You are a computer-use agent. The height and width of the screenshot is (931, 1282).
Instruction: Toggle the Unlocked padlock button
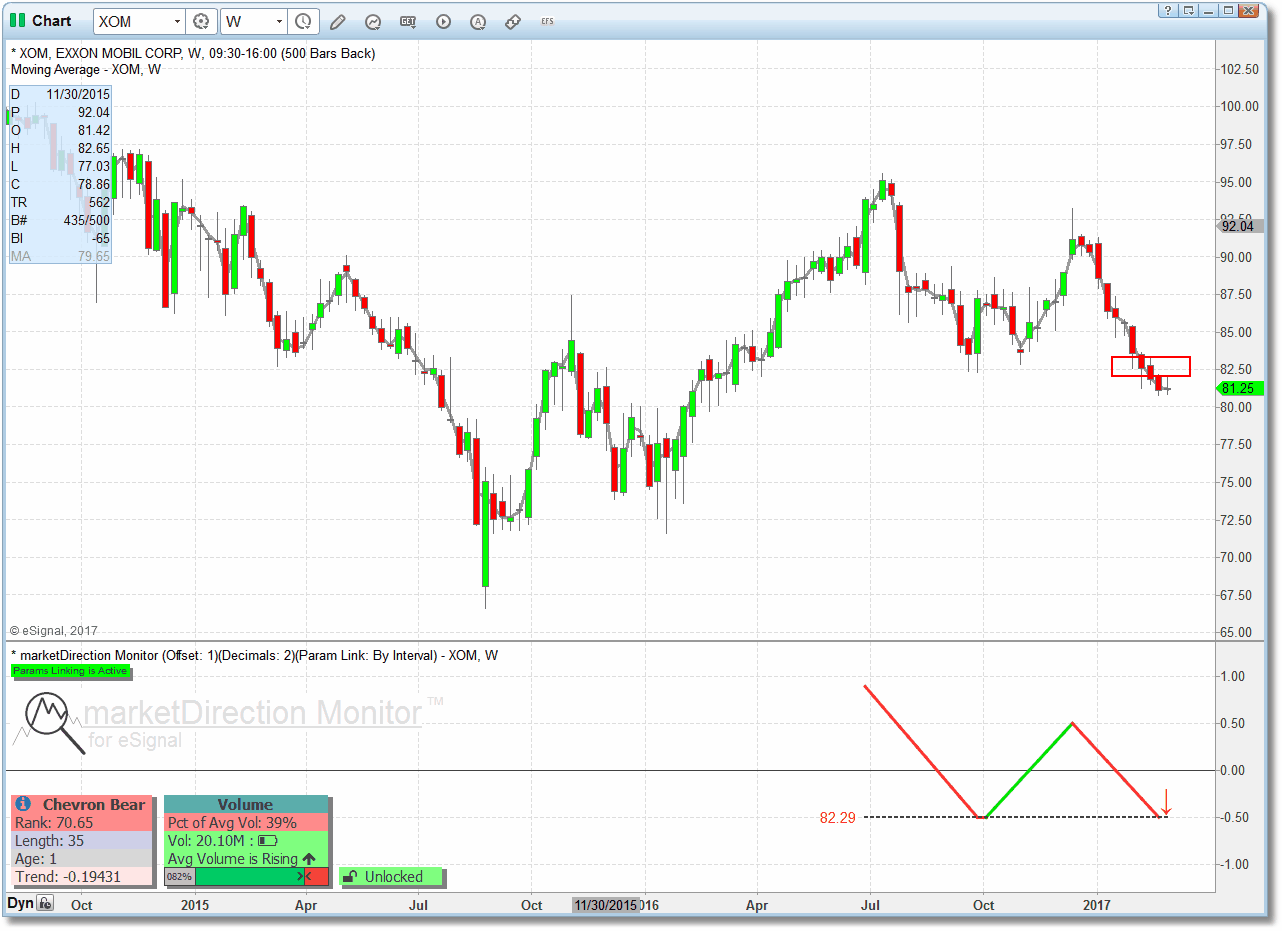pos(392,877)
